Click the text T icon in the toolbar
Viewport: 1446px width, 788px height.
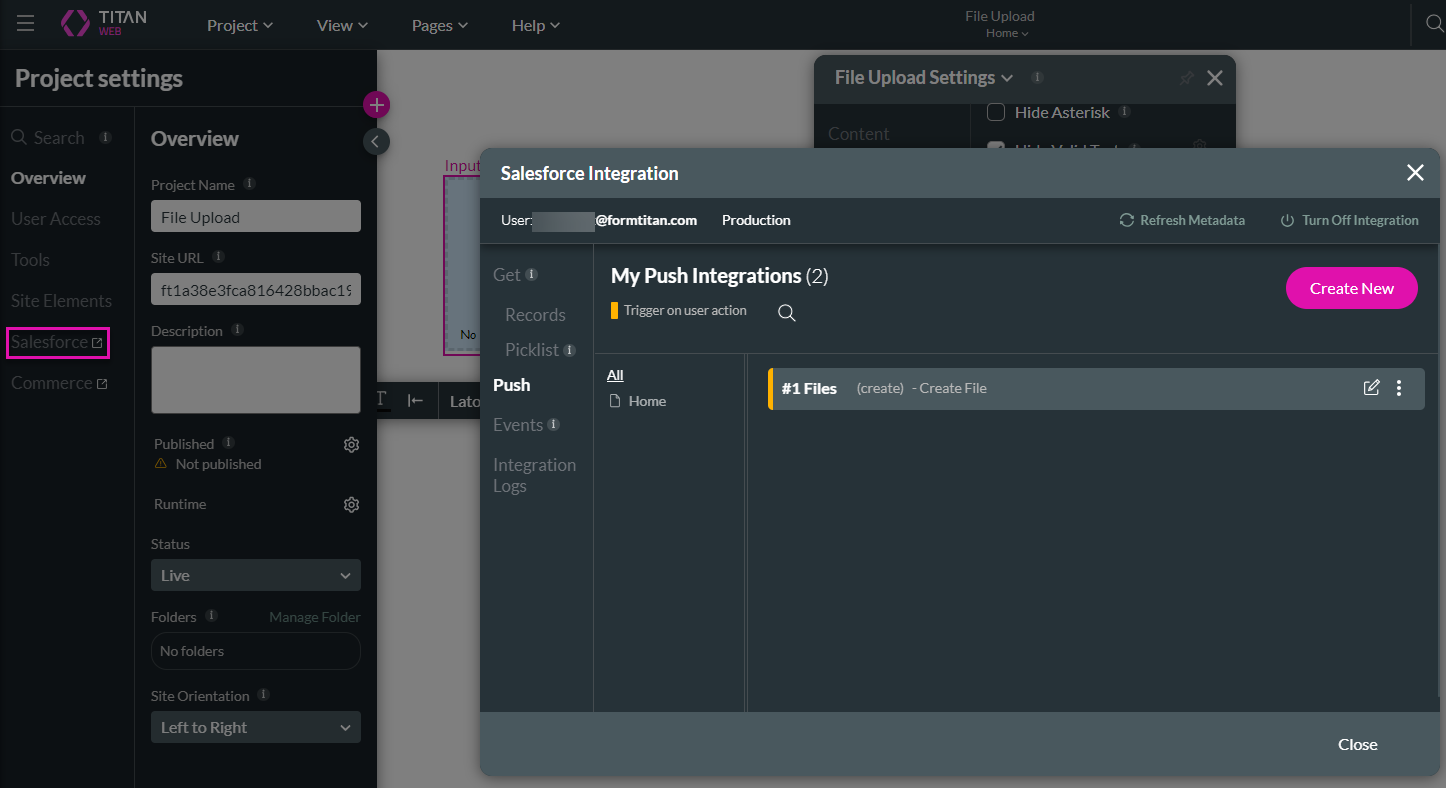tap(382, 401)
